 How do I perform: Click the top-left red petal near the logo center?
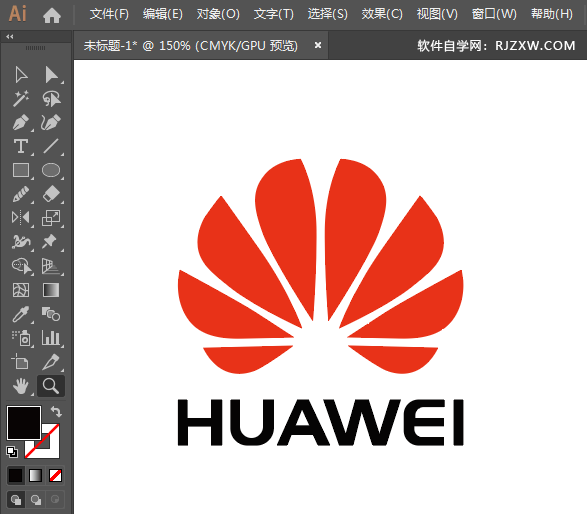pyautogui.click(x=285, y=232)
